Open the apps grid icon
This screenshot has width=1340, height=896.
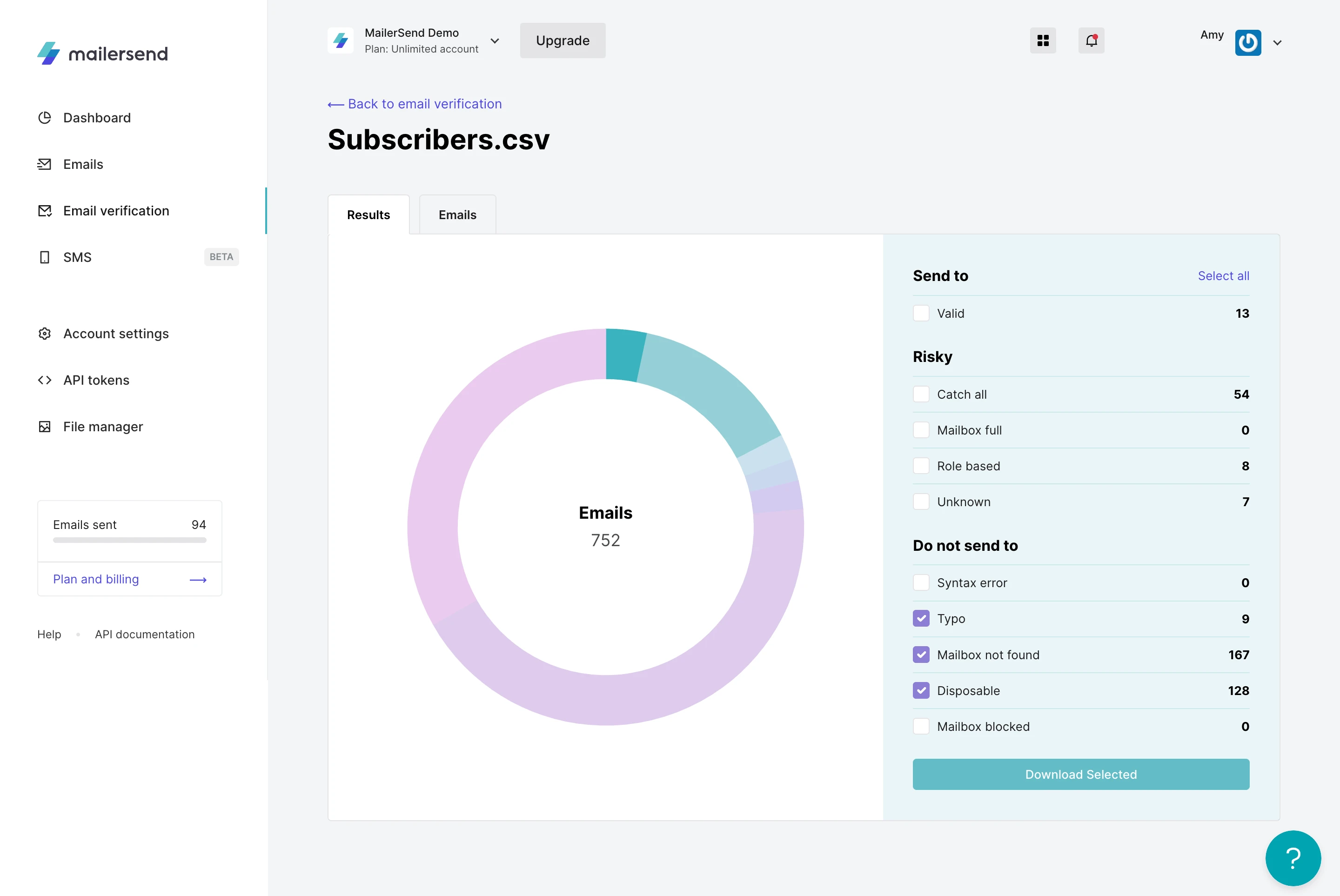pos(1043,40)
